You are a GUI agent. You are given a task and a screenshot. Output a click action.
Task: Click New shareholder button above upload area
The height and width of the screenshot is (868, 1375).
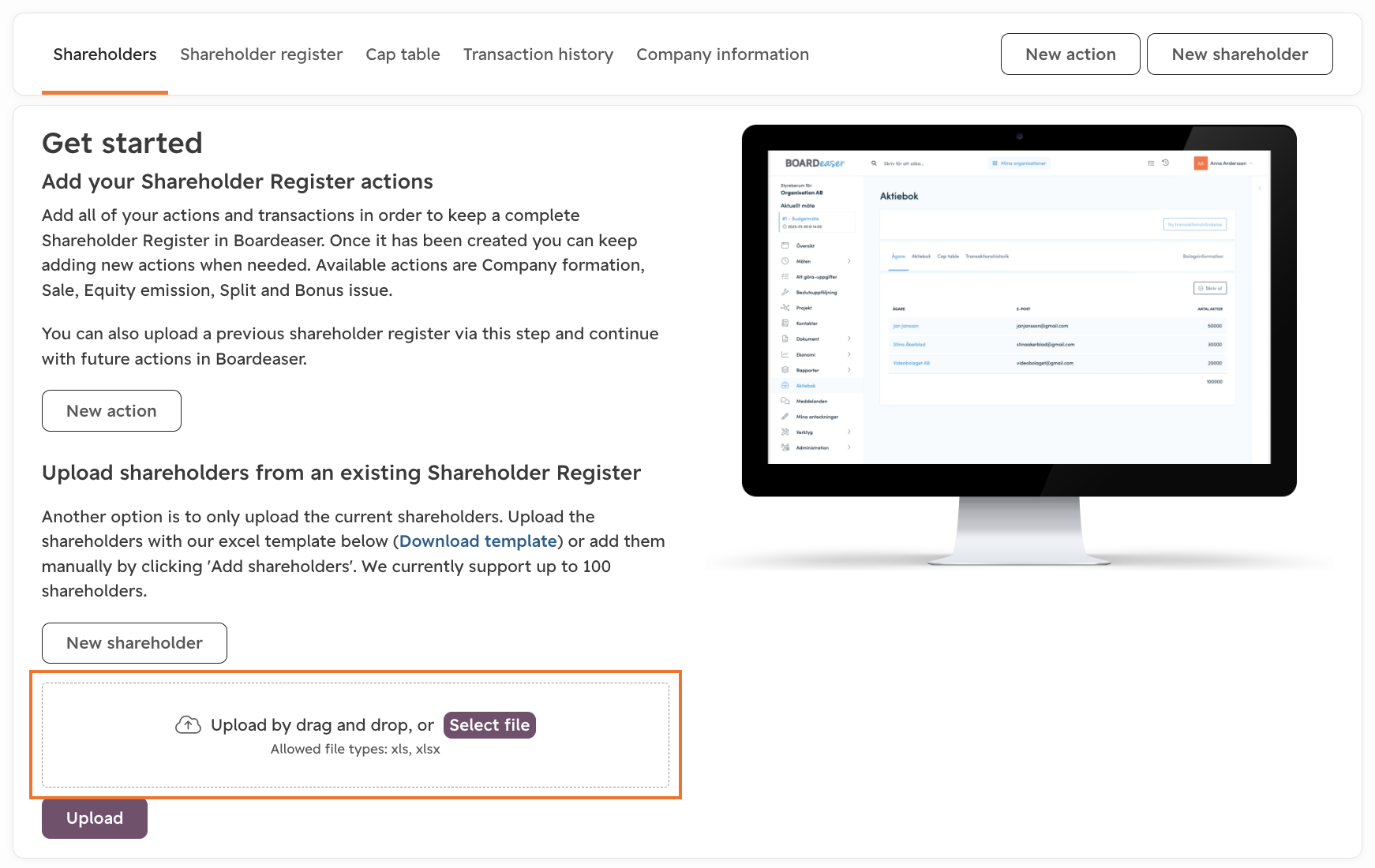(134, 643)
